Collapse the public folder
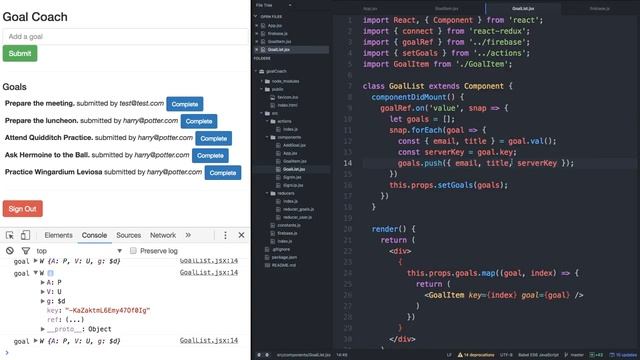 point(262,89)
